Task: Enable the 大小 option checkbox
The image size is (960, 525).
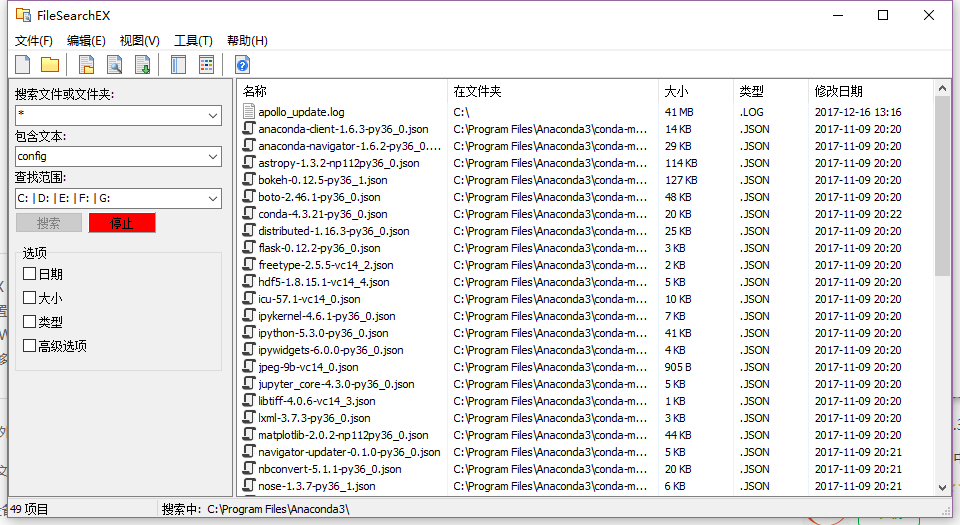Action: point(29,297)
